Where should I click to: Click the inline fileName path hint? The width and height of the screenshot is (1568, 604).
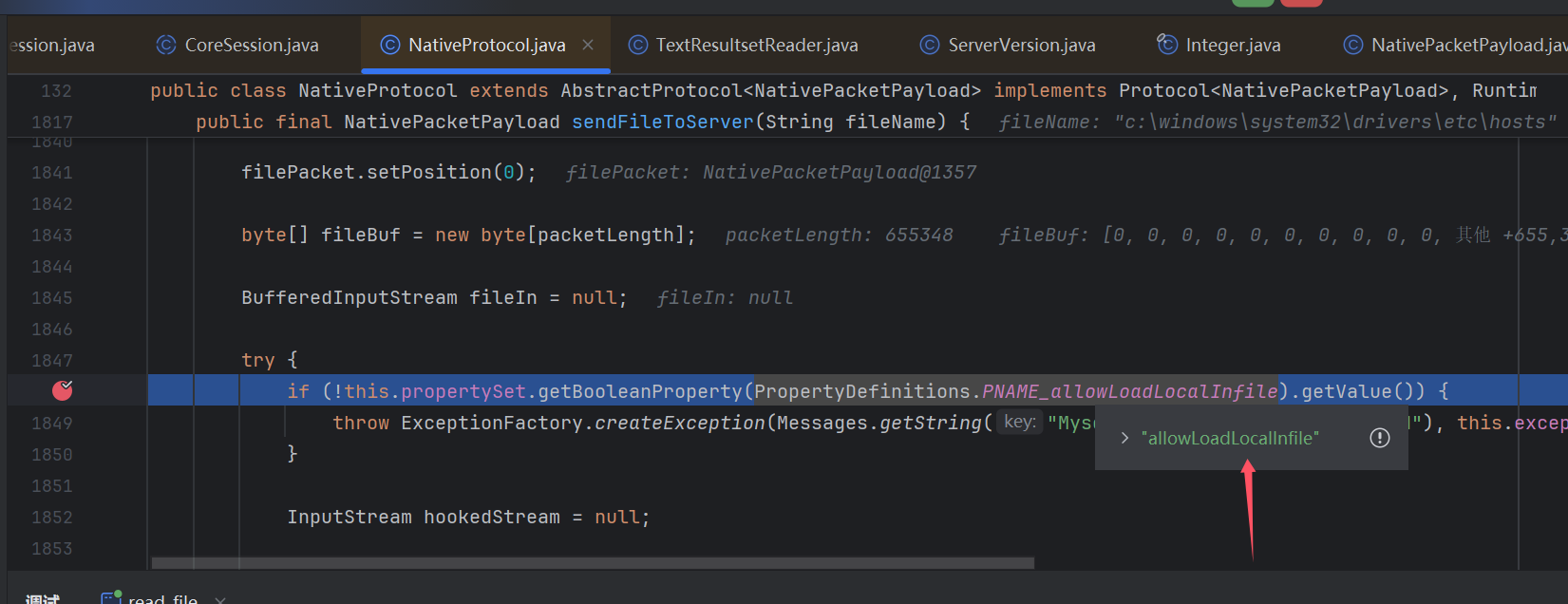(x=1278, y=123)
